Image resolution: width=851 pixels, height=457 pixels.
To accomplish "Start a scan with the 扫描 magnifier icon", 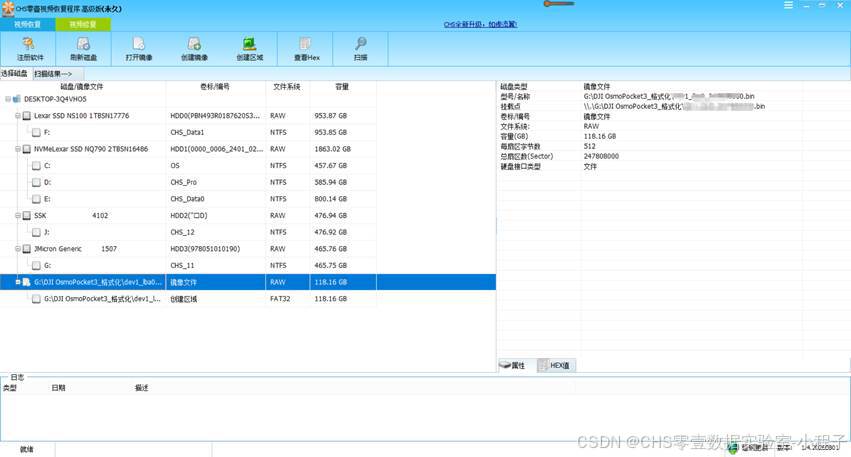I will 360,43.
